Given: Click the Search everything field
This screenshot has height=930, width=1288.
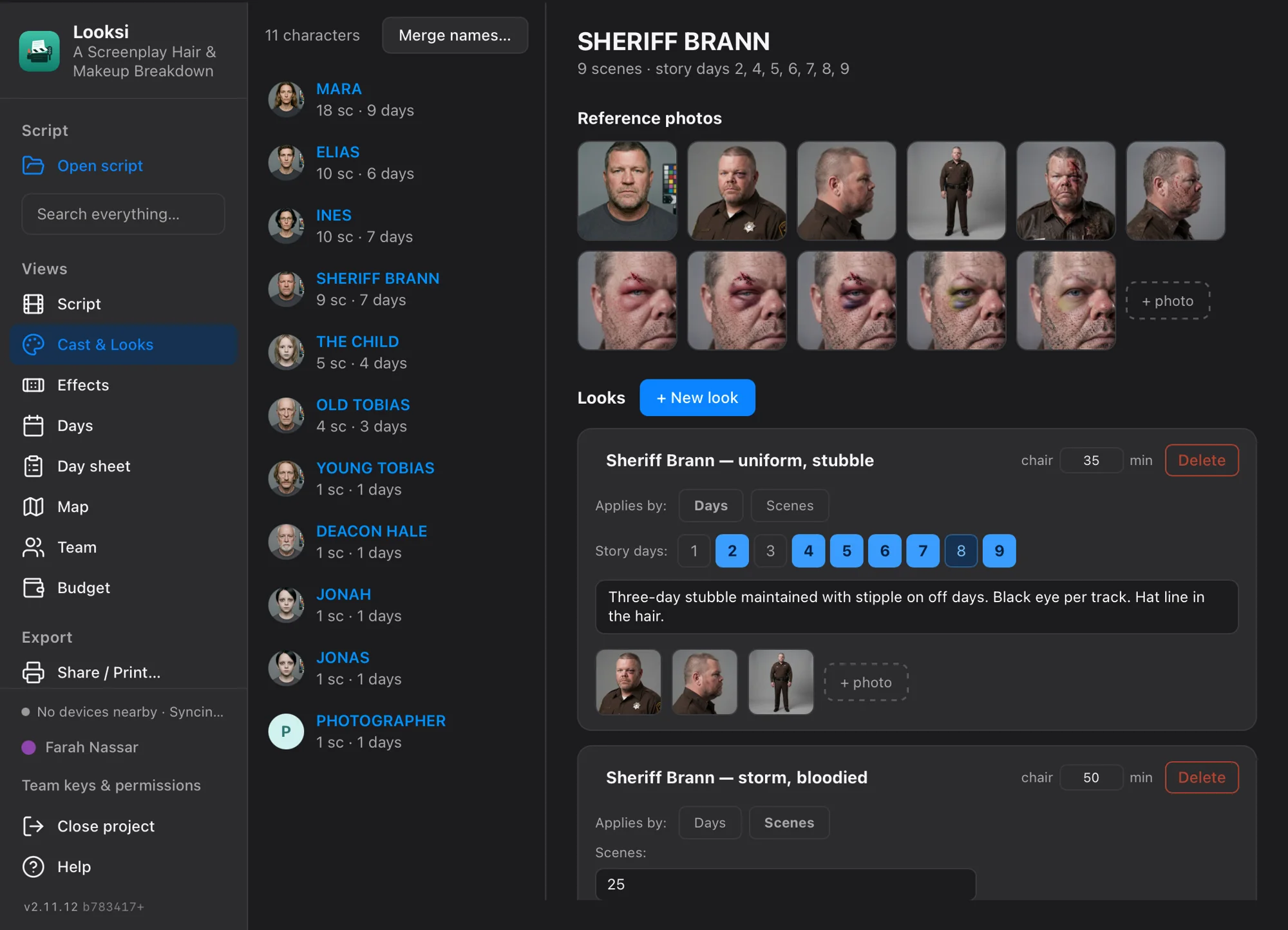Looking at the screenshot, I should [123, 214].
